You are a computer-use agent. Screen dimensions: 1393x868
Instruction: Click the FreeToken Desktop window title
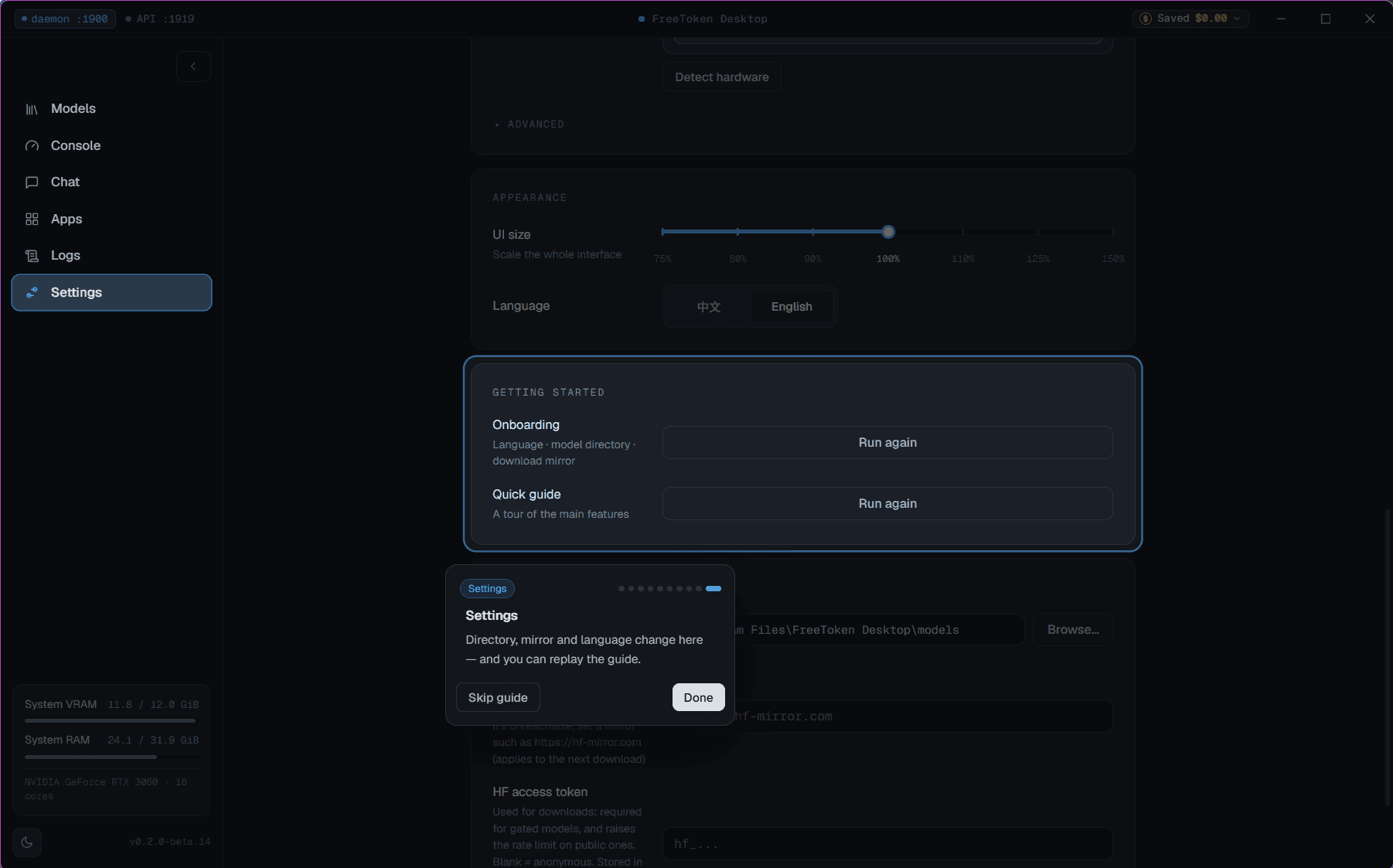coord(710,19)
